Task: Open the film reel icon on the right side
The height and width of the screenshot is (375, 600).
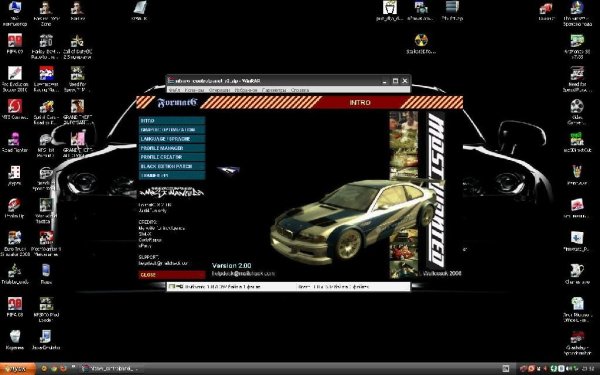Action: (x=577, y=106)
